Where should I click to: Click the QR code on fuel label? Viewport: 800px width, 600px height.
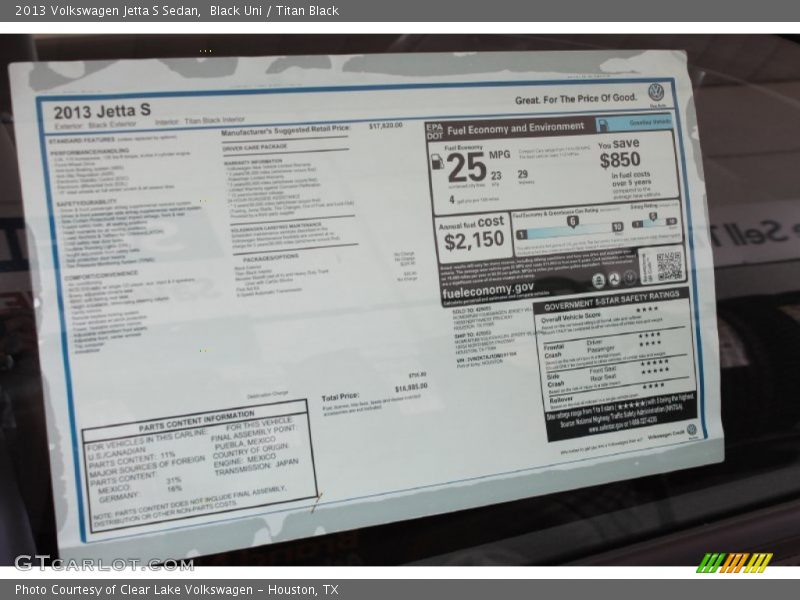tap(668, 266)
